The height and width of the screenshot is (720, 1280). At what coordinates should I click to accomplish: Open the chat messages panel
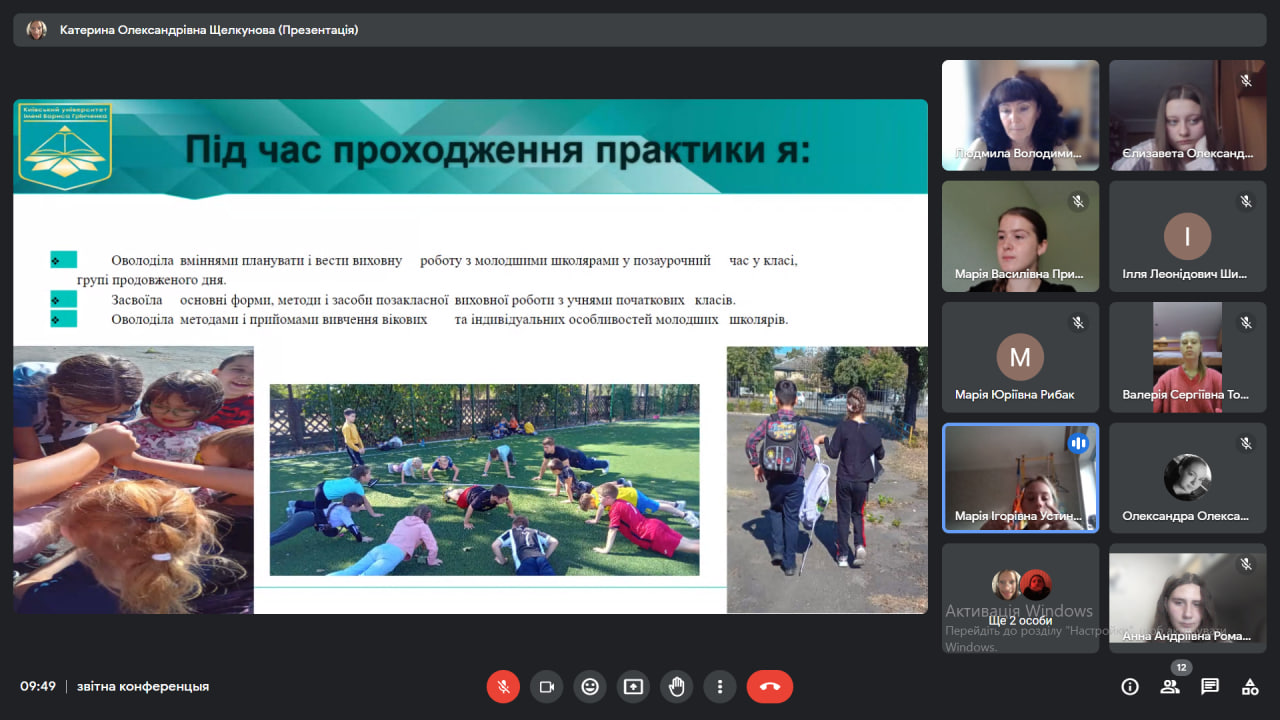point(1210,687)
